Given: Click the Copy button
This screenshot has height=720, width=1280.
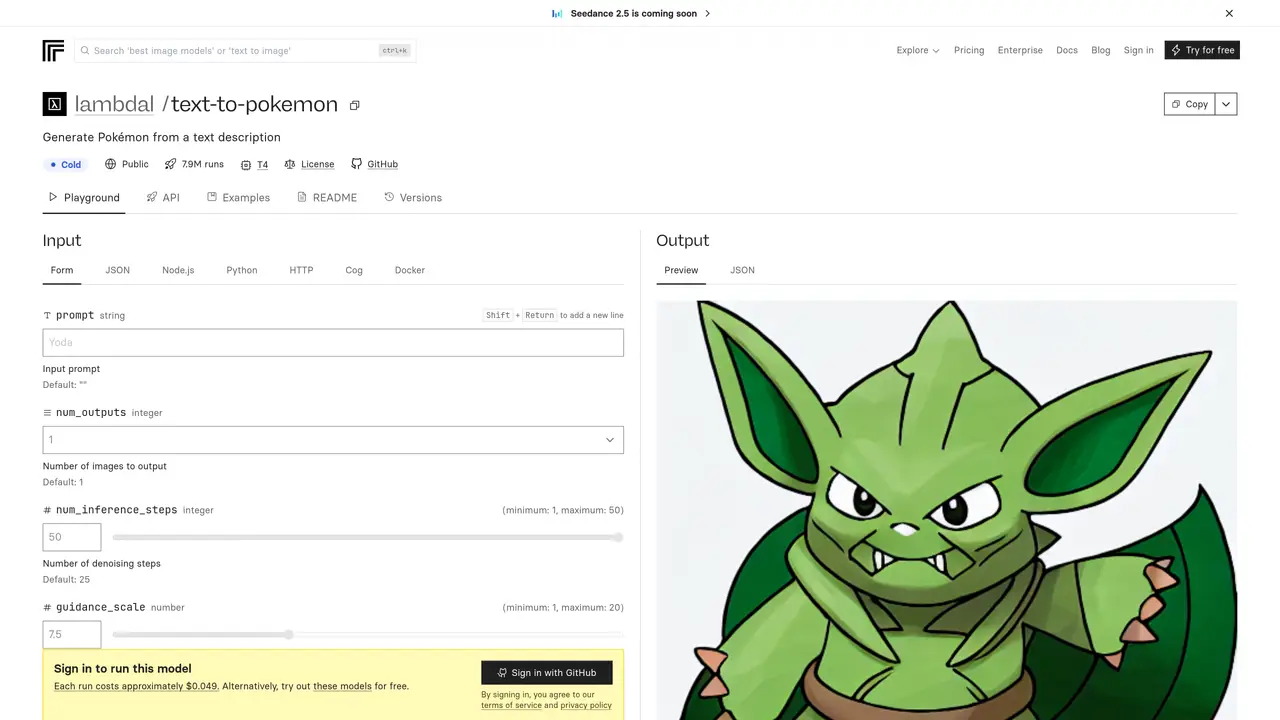Looking at the screenshot, I should click(1189, 104).
